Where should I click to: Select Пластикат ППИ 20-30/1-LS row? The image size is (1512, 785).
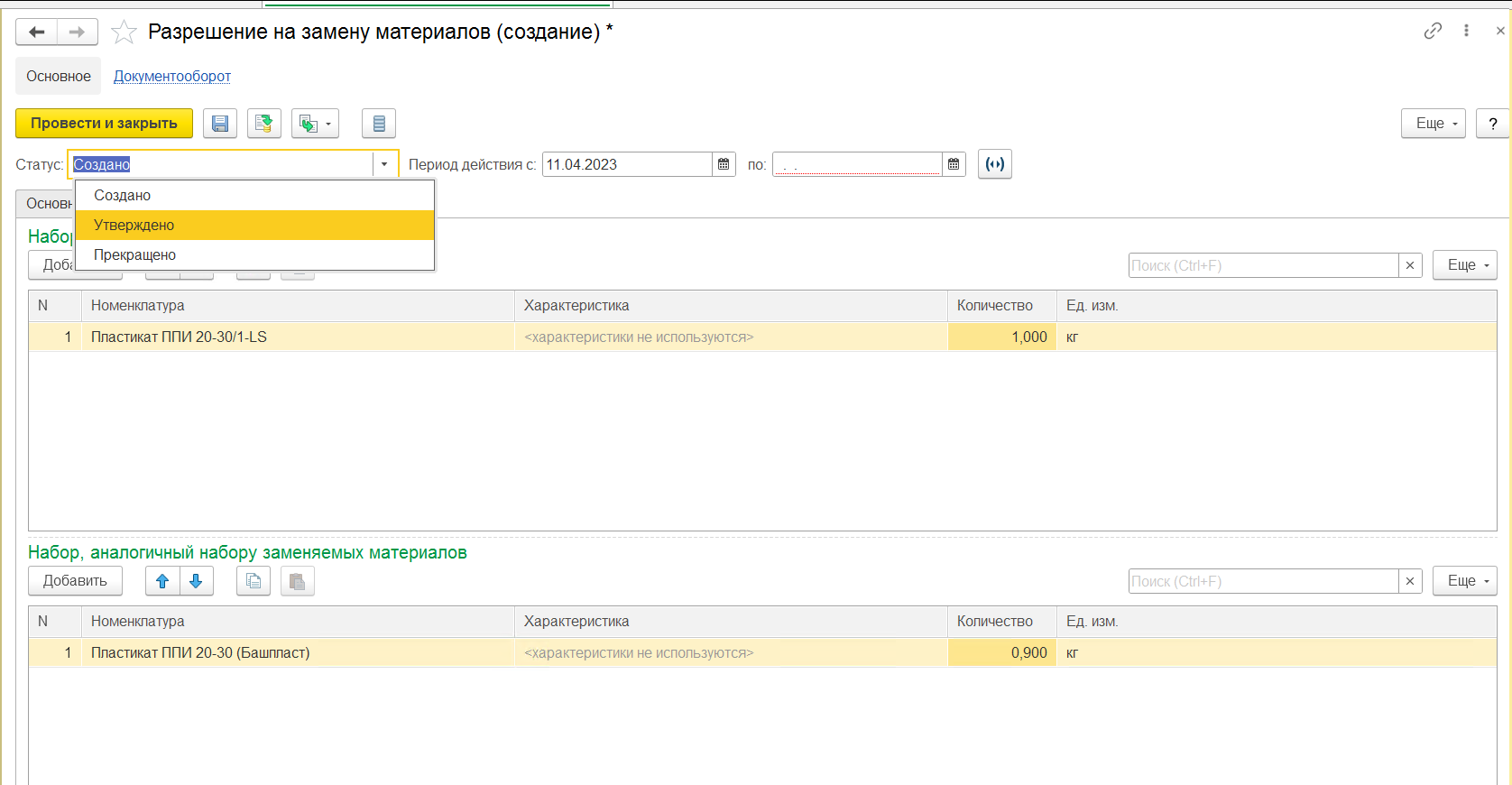pos(762,337)
